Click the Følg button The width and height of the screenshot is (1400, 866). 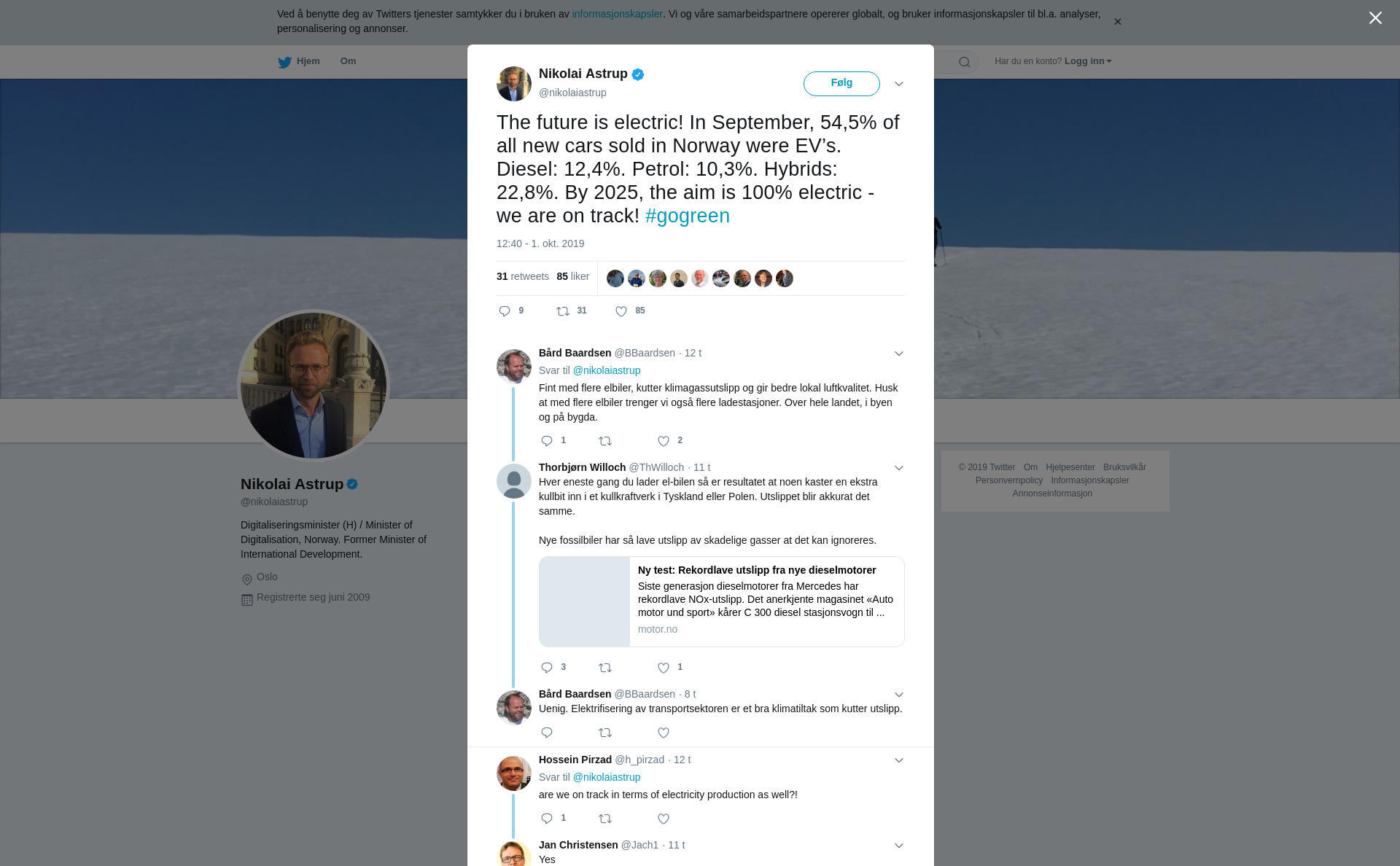point(841,83)
